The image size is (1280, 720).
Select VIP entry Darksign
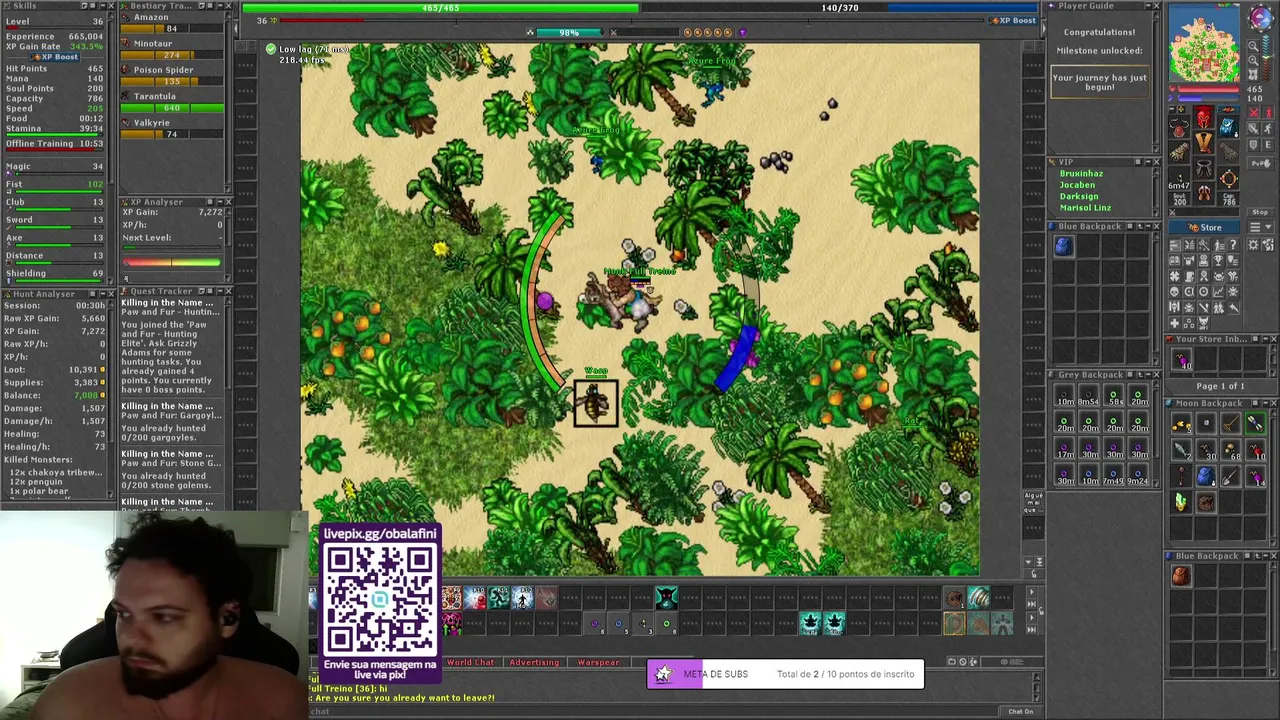pos(1079,196)
